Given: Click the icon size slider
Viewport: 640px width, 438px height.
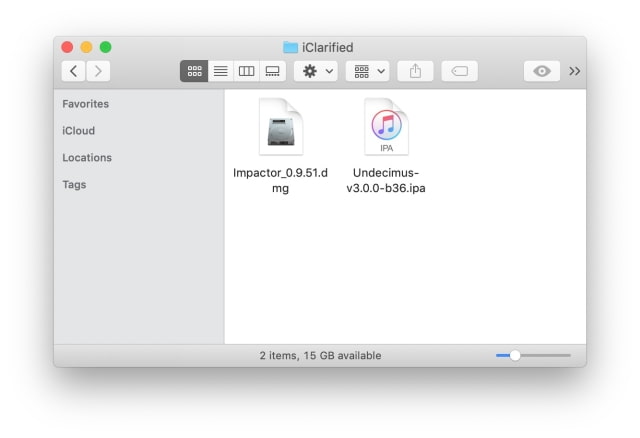Looking at the screenshot, I should pyautogui.click(x=532, y=355).
